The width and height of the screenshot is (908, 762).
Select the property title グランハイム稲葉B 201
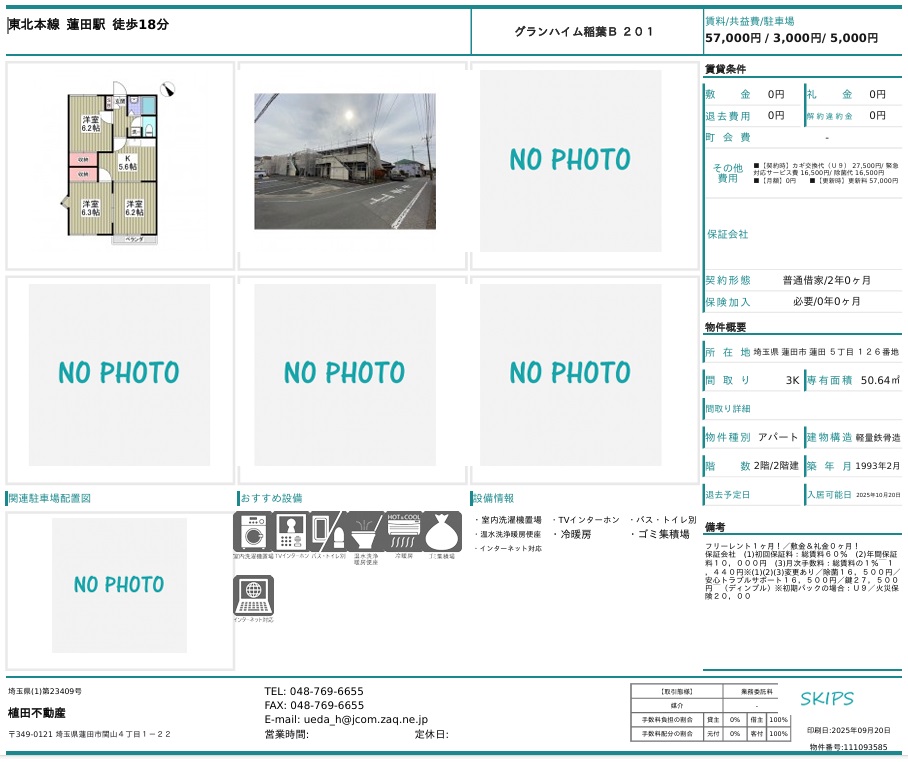click(585, 32)
